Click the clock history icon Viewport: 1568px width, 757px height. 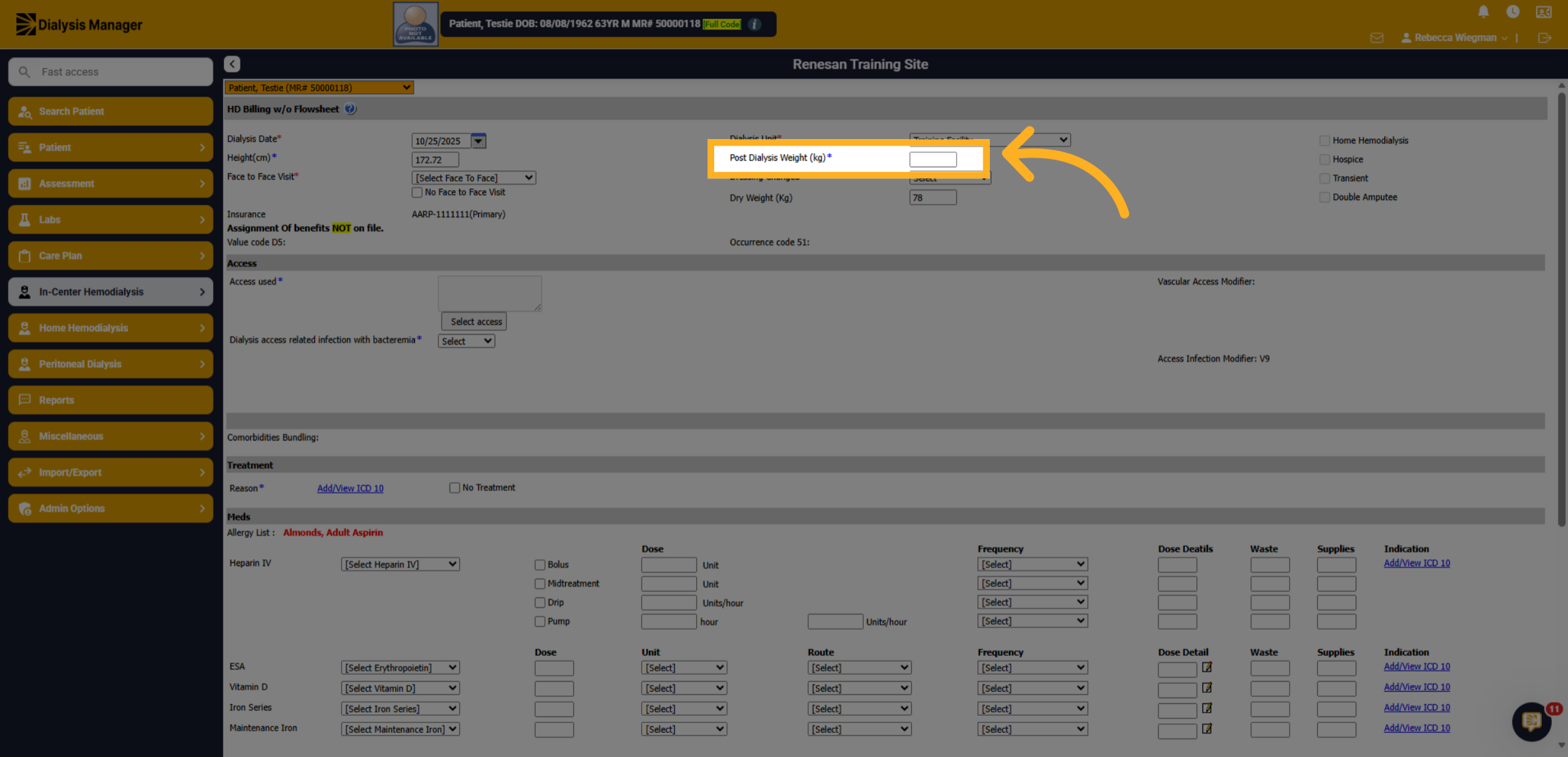click(1512, 12)
